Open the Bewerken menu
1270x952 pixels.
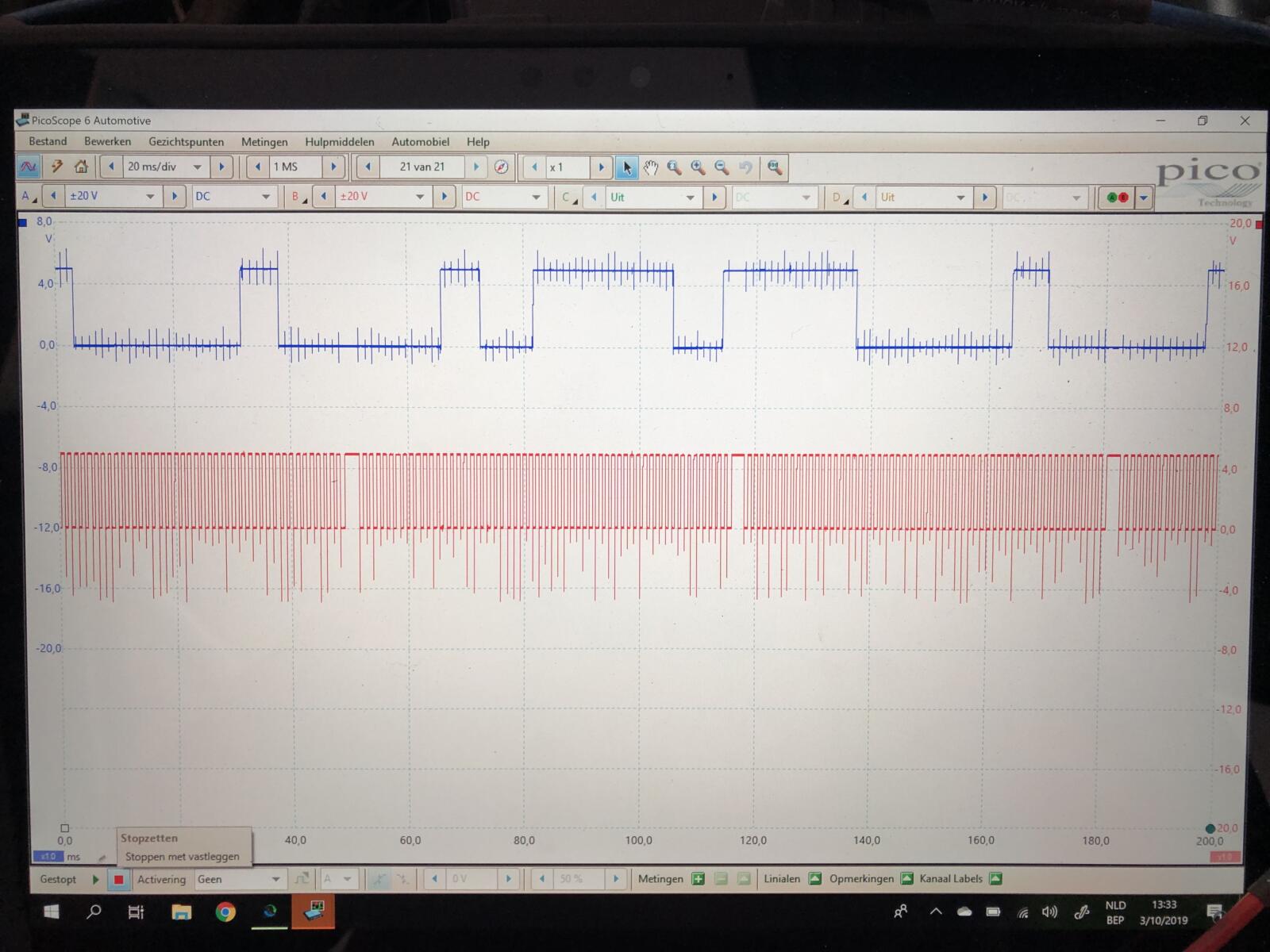point(107,141)
